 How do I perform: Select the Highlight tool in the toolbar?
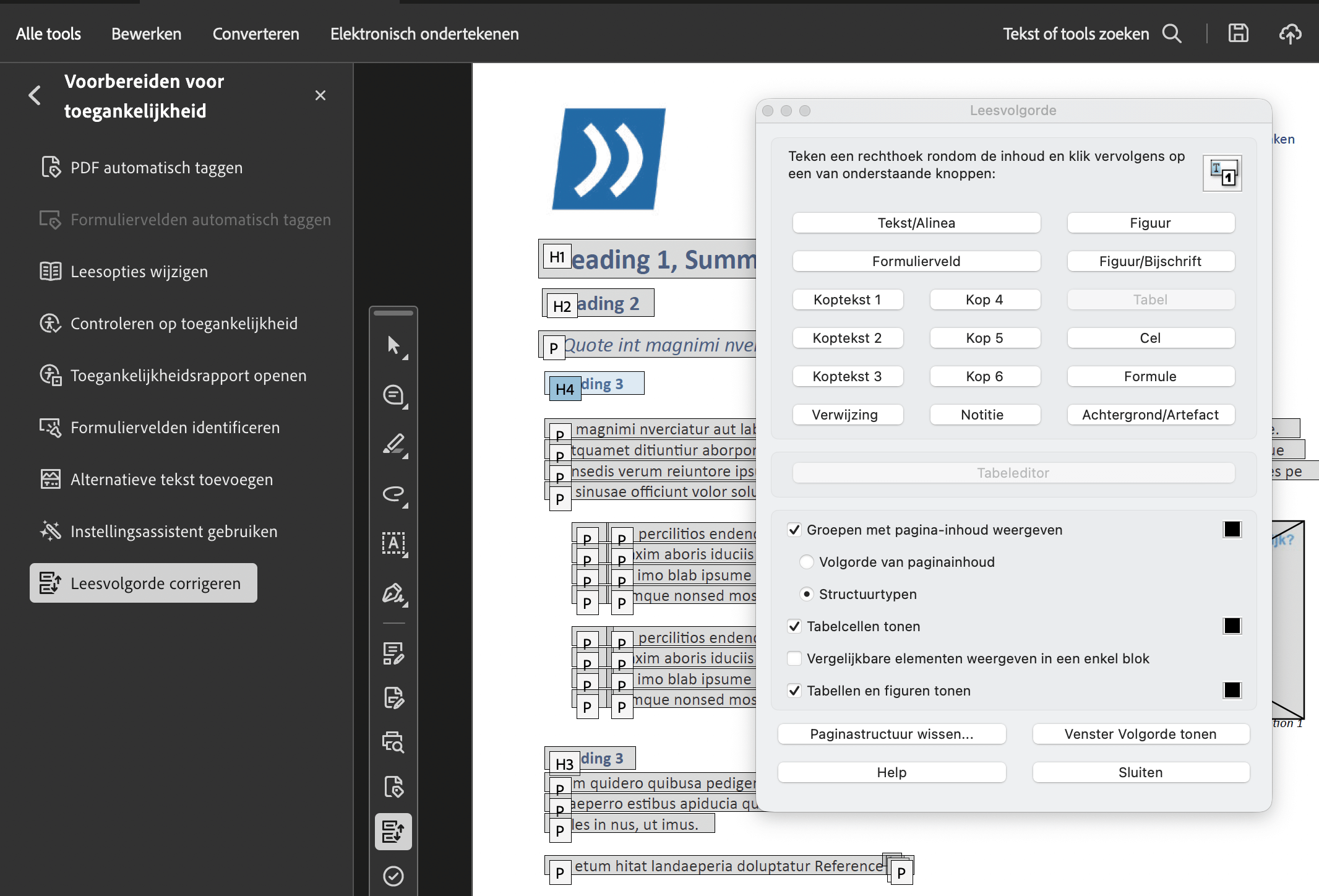pos(394,444)
